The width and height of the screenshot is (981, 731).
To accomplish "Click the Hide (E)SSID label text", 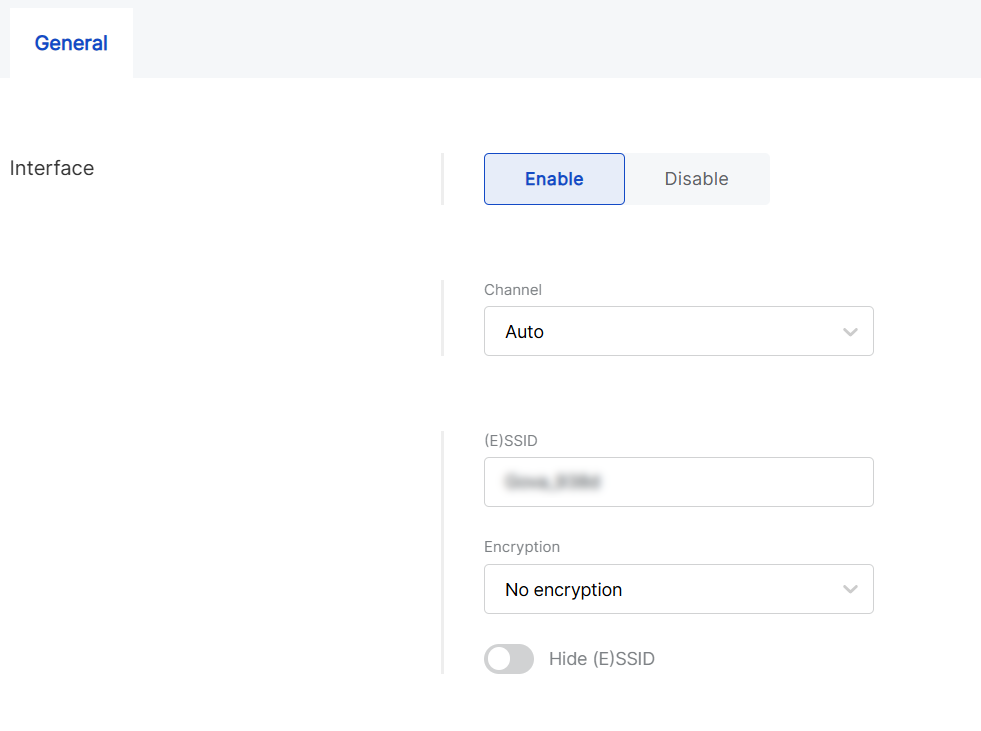I will 601,659.
